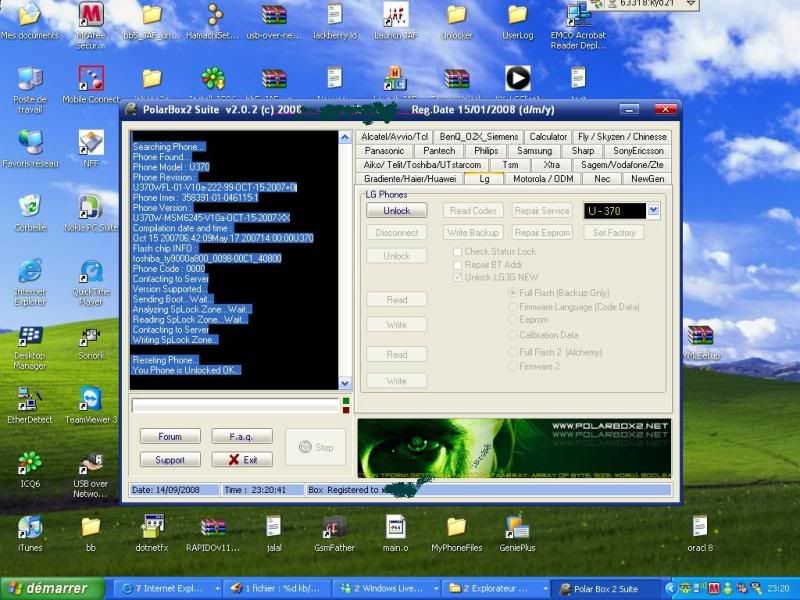Viewport: 800px width, 600px height.
Task: Select Eeprom radio option
Action: (513, 319)
